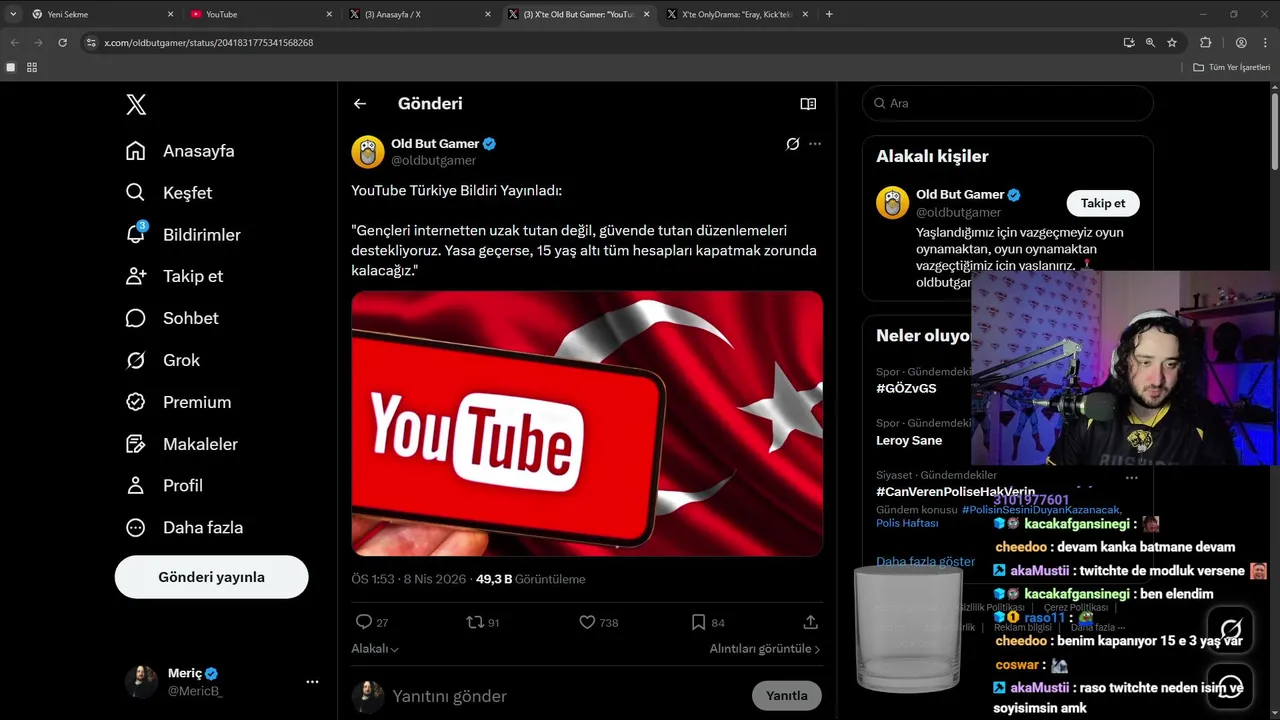
Task: Open reader view icon beside Gönderi header
Action: coord(808,103)
